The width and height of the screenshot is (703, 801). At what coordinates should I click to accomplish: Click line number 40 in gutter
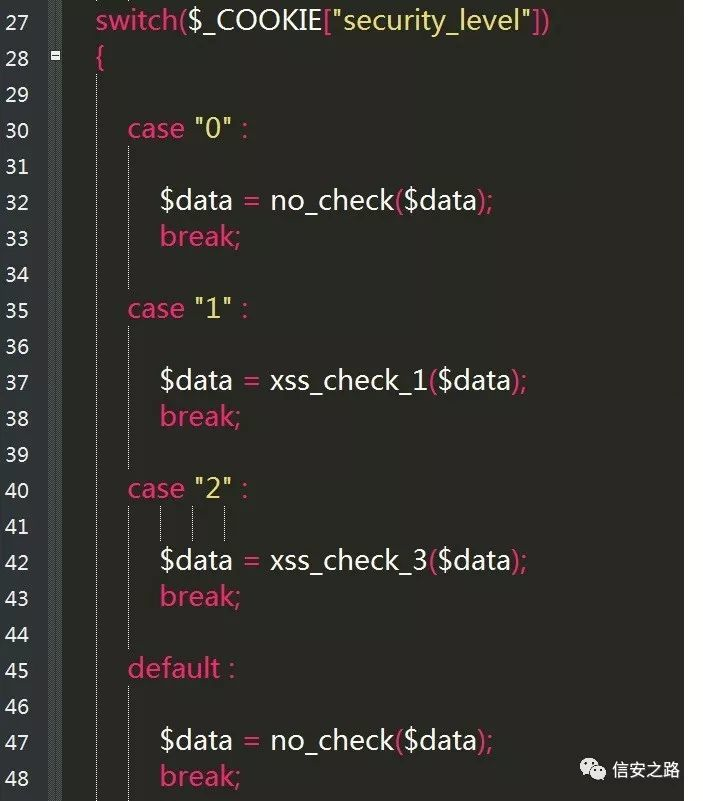coord(17,490)
